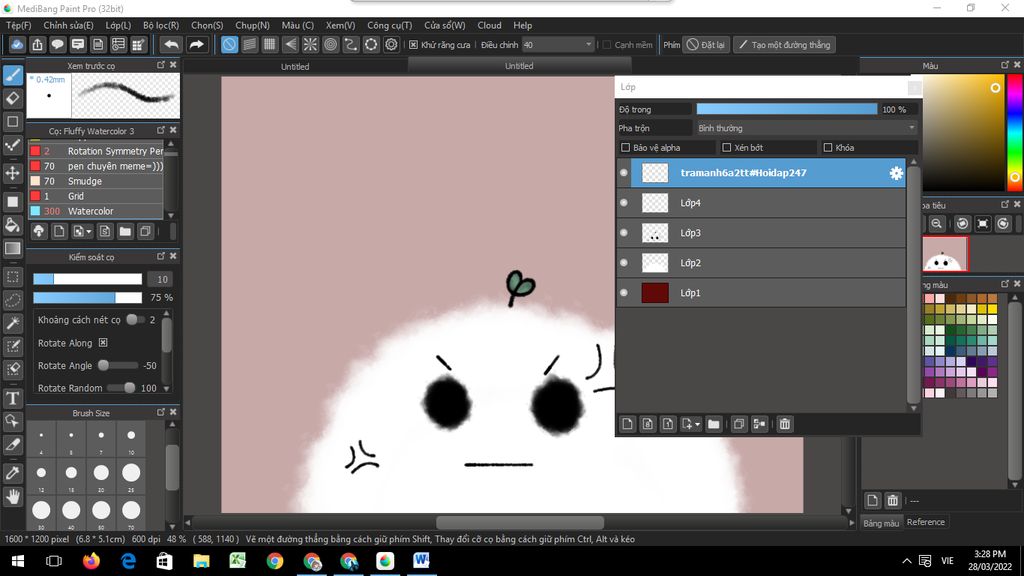This screenshot has width=1024, height=576.
Task: Toggle Rotate Along checkbox
Action: point(103,343)
